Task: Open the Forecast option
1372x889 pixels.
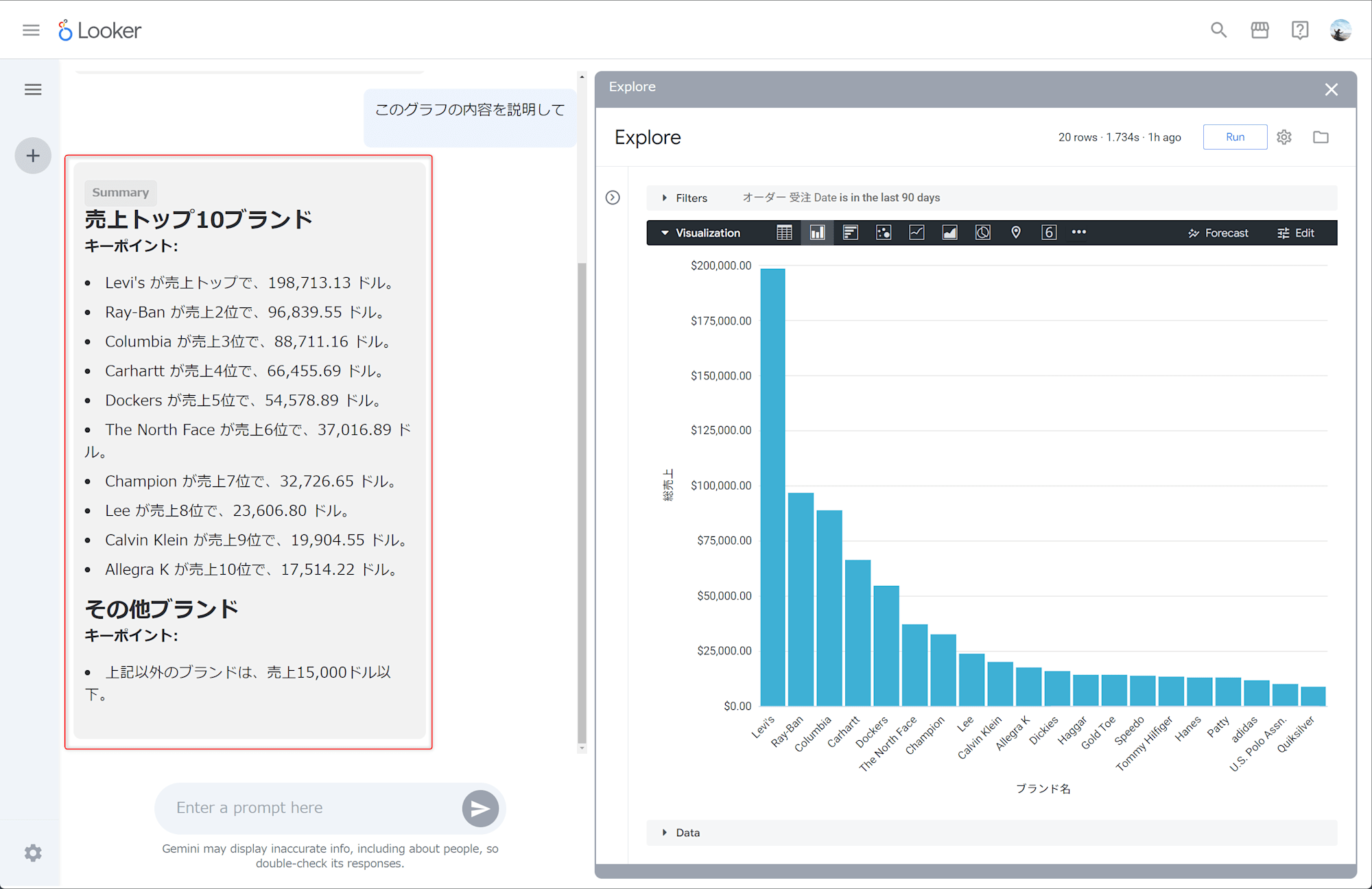Action: coord(1218,233)
